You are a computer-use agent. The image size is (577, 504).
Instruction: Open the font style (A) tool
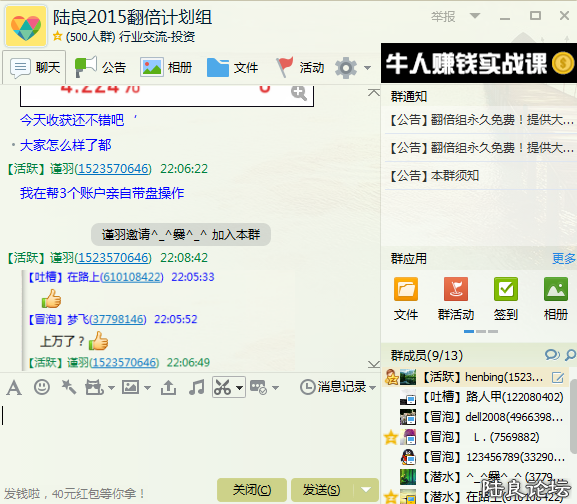tap(14, 387)
